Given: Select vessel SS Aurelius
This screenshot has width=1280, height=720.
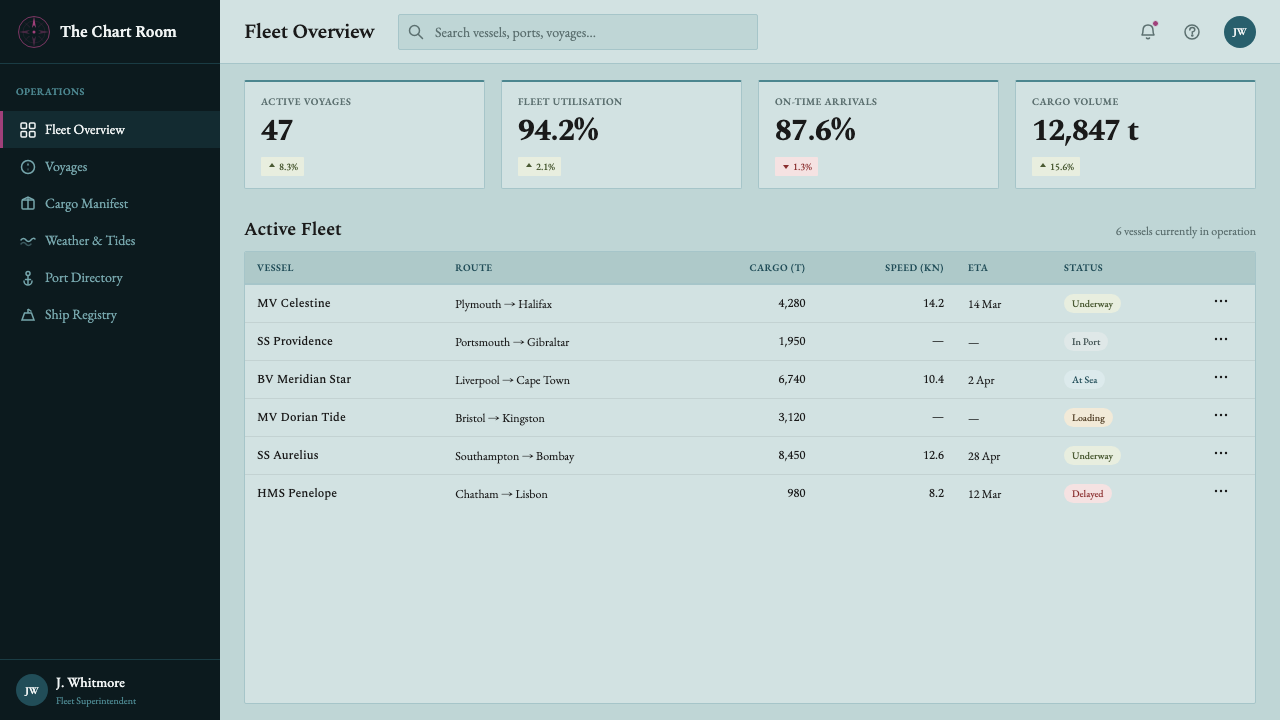Looking at the screenshot, I should click(288, 455).
